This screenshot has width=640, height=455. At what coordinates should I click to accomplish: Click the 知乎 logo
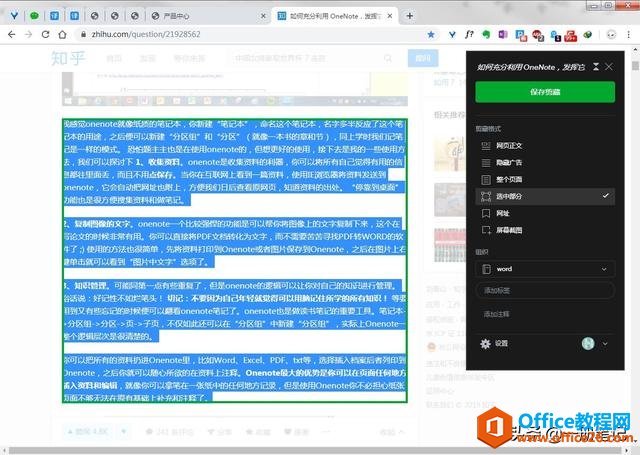(68, 58)
